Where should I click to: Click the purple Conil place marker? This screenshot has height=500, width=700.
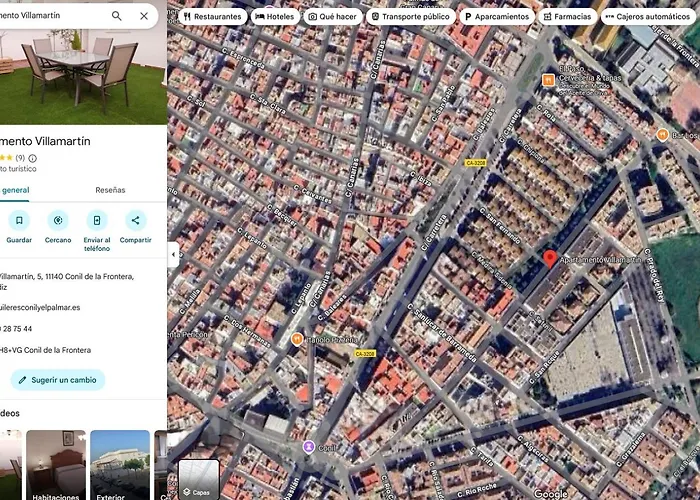(308, 447)
